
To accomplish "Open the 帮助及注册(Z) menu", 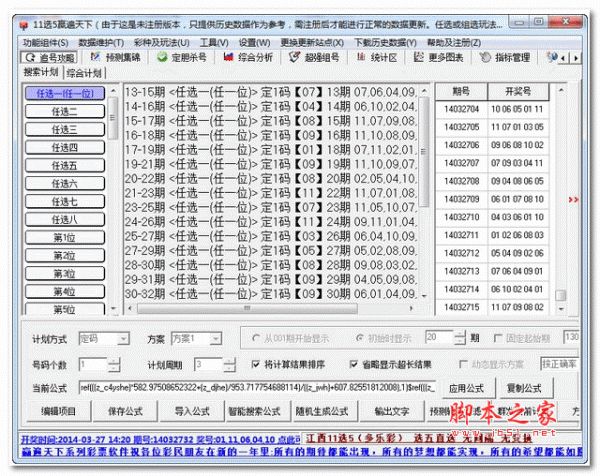I will (x=454, y=42).
